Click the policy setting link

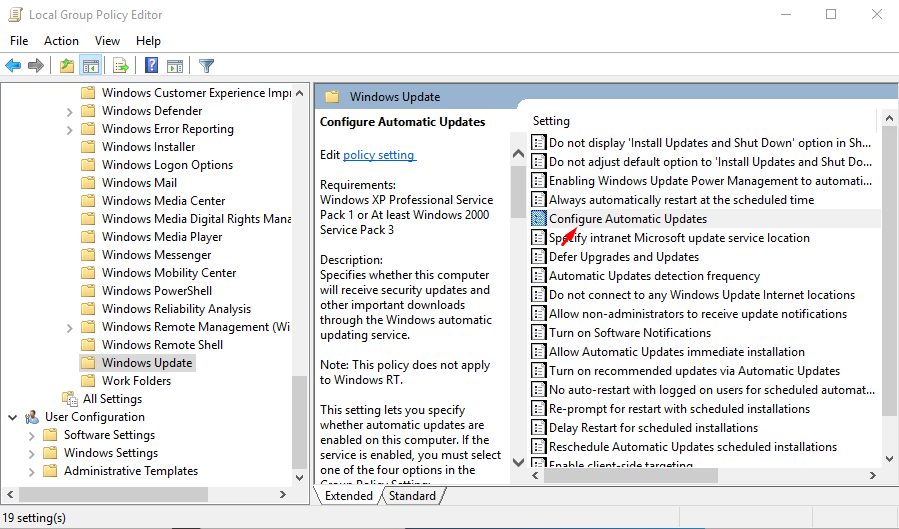tap(379, 155)
